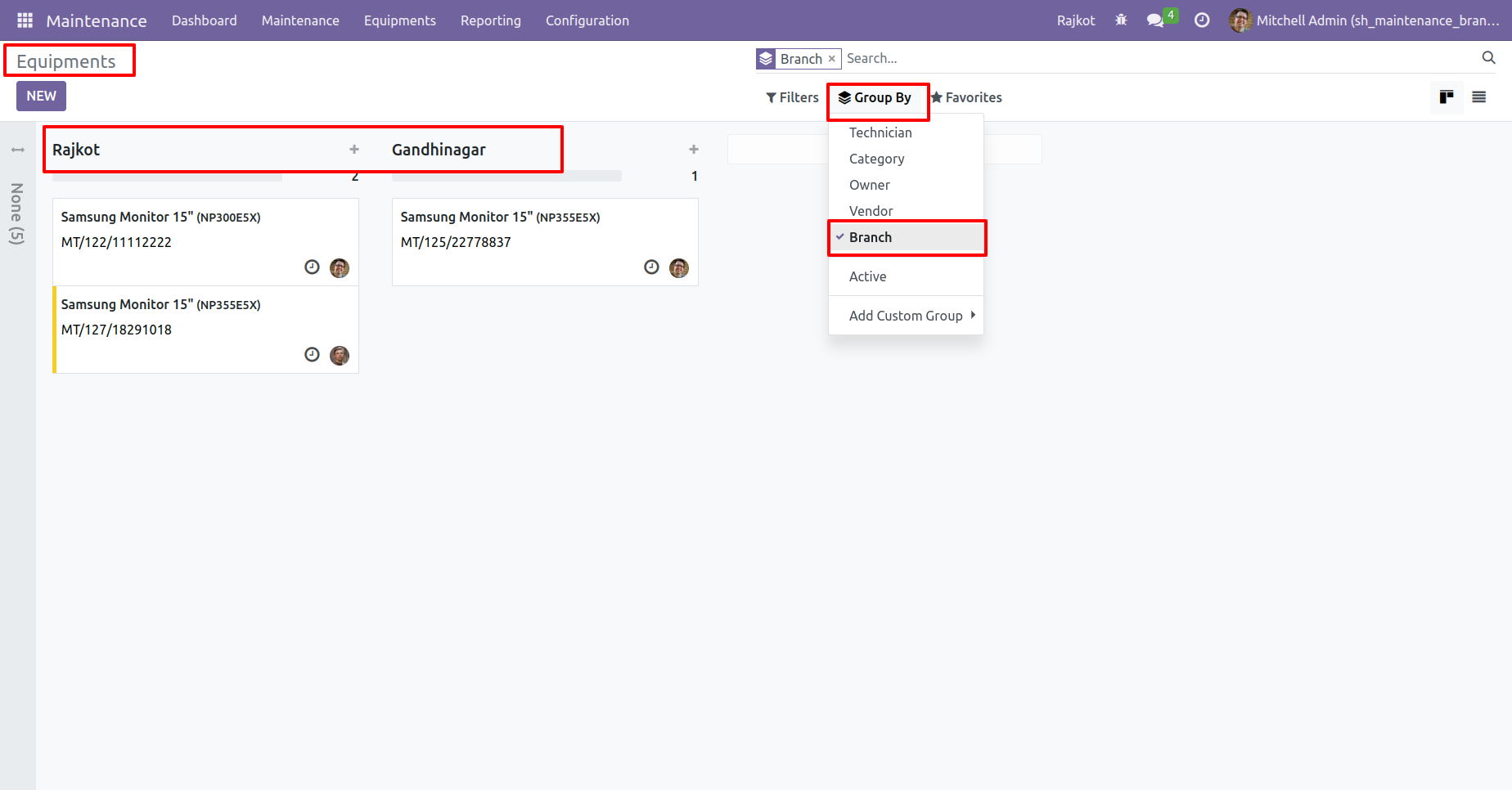Add quick record in Gandhinagar column
This screenshot has width=1512, height=790.
pyautogui.click(x=694, y=150)
